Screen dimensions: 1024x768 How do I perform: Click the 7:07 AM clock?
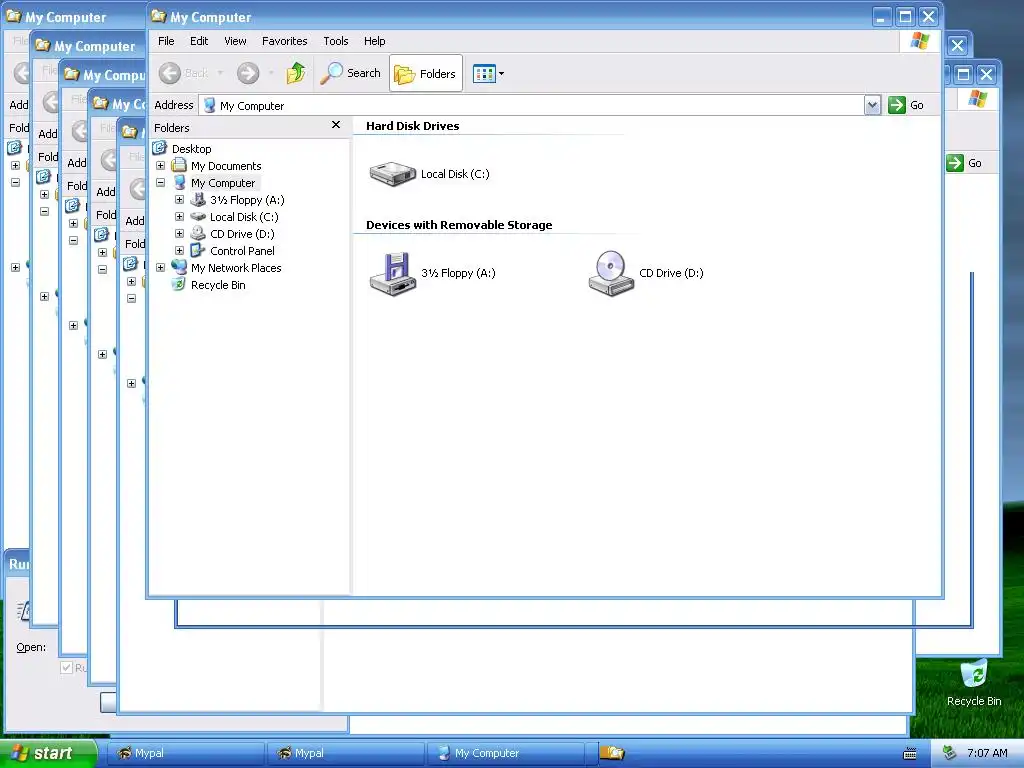click(x=987, y=753)
